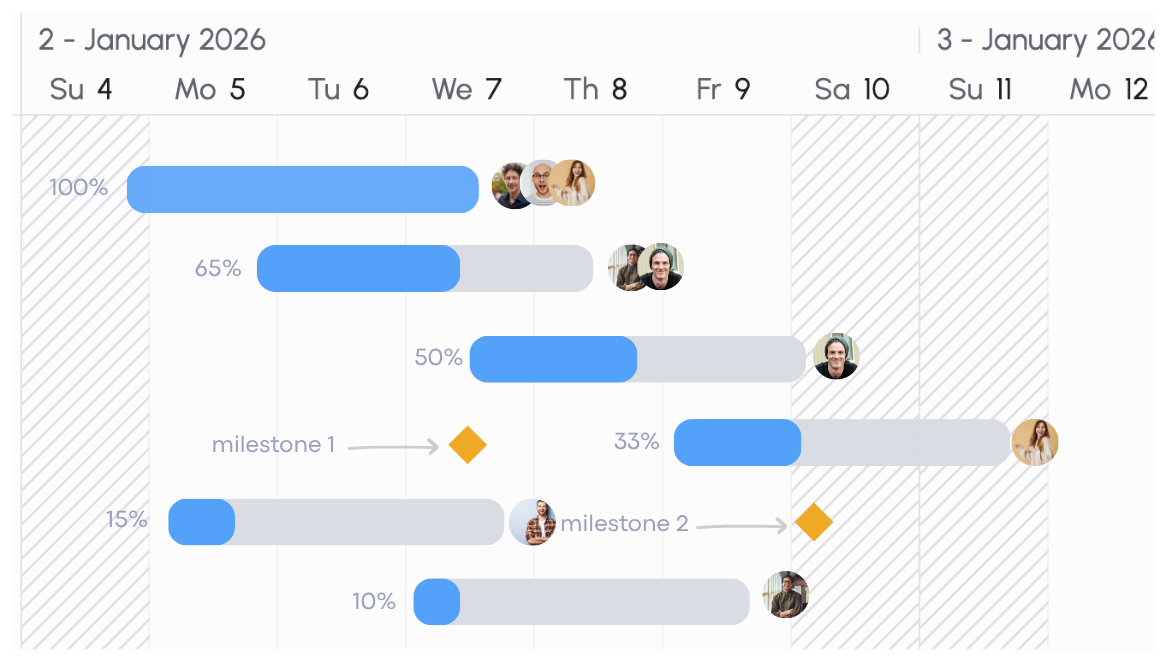Image resolution: width=1162 pixels, height=656 pixels.
Task: Click the milestone 1 label
Action: click(x=273, y=445)
